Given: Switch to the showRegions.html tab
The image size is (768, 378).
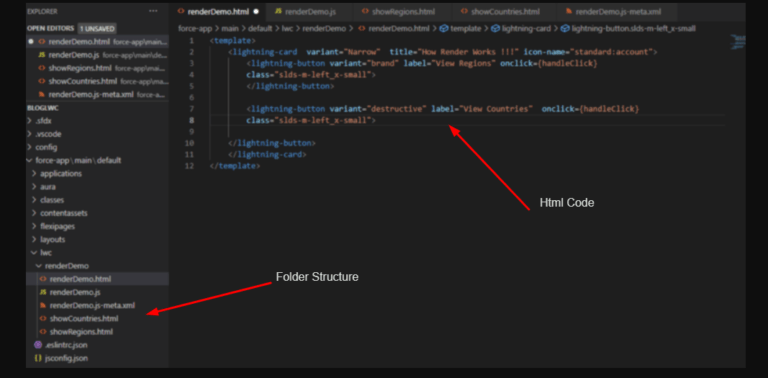Looking at the screenshot, I should tap(402, 11).
